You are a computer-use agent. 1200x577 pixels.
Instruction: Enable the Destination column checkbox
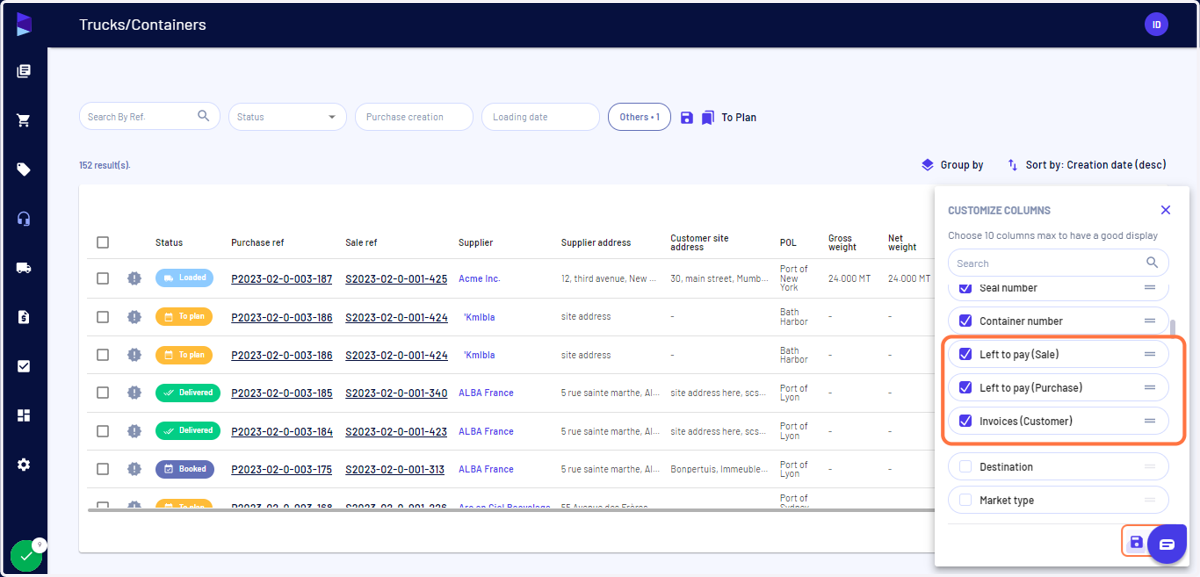(x=965, y=467)
